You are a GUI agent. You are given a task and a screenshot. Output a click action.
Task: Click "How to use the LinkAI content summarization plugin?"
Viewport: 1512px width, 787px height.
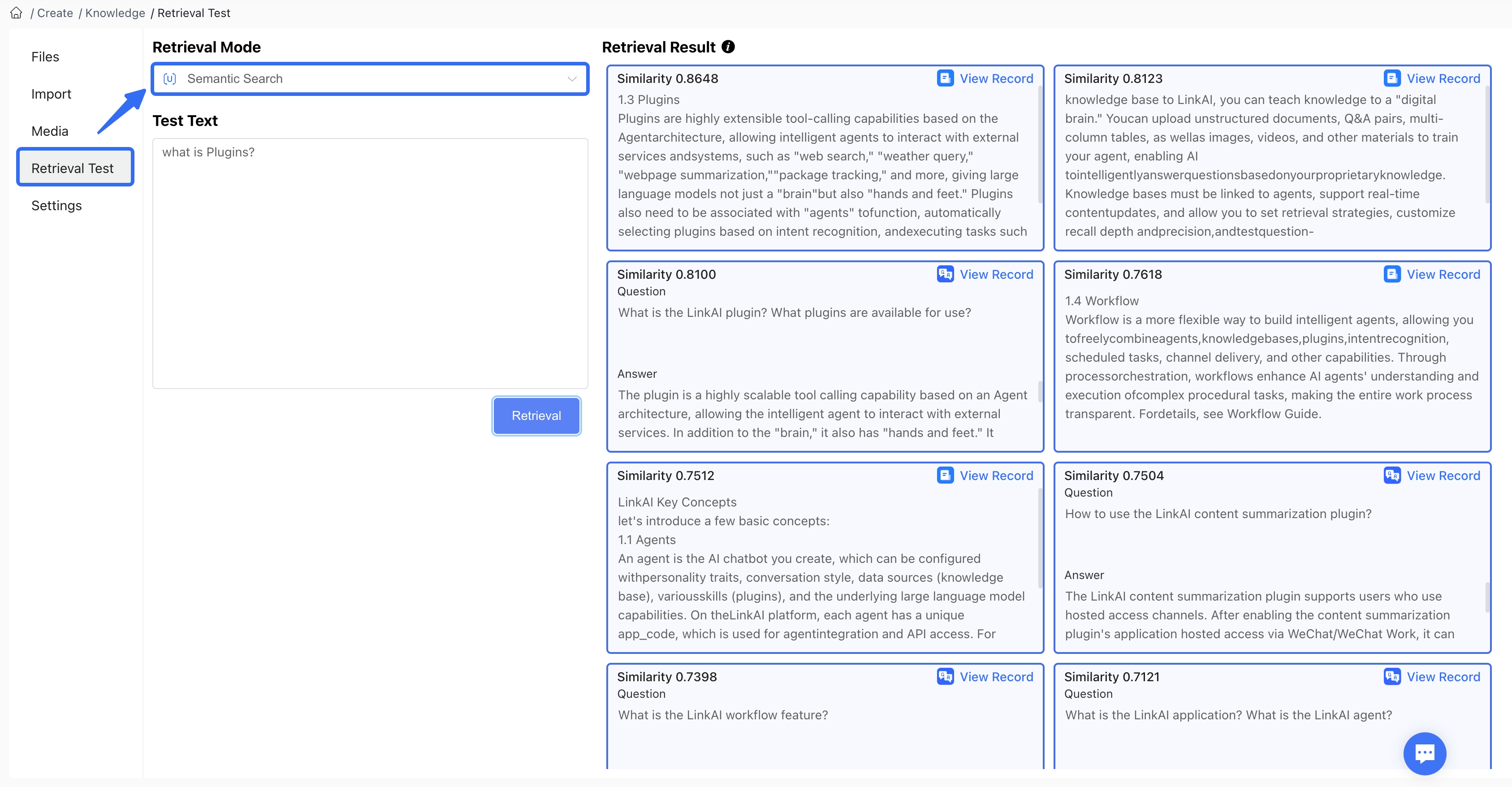pos(1218,514)
